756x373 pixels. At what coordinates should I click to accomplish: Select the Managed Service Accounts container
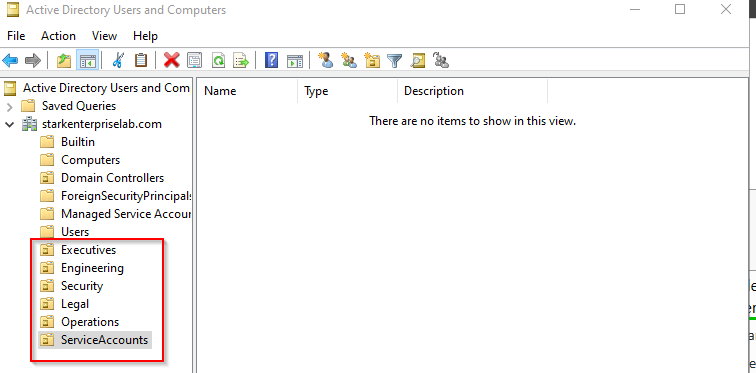click(125, 214)
